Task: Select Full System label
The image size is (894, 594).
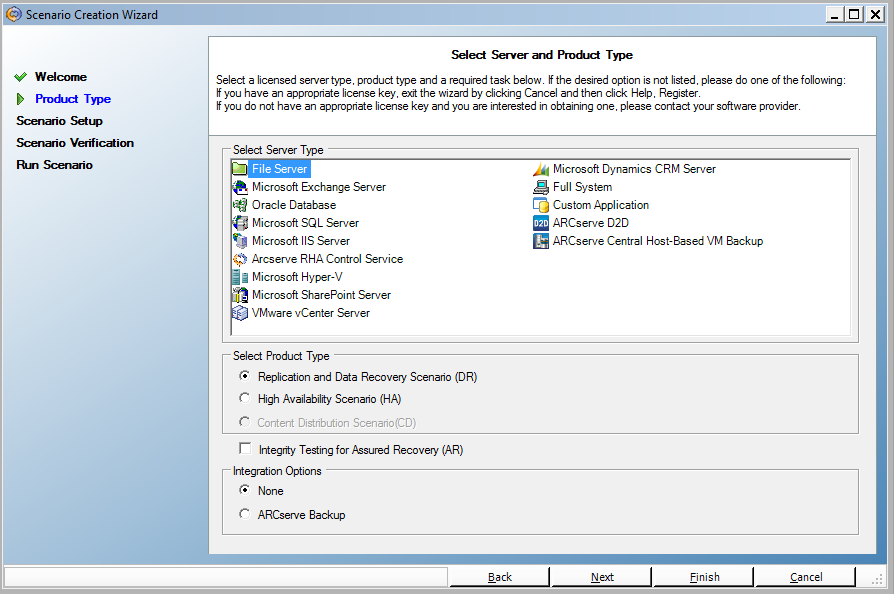Action: tap(582, 187)
